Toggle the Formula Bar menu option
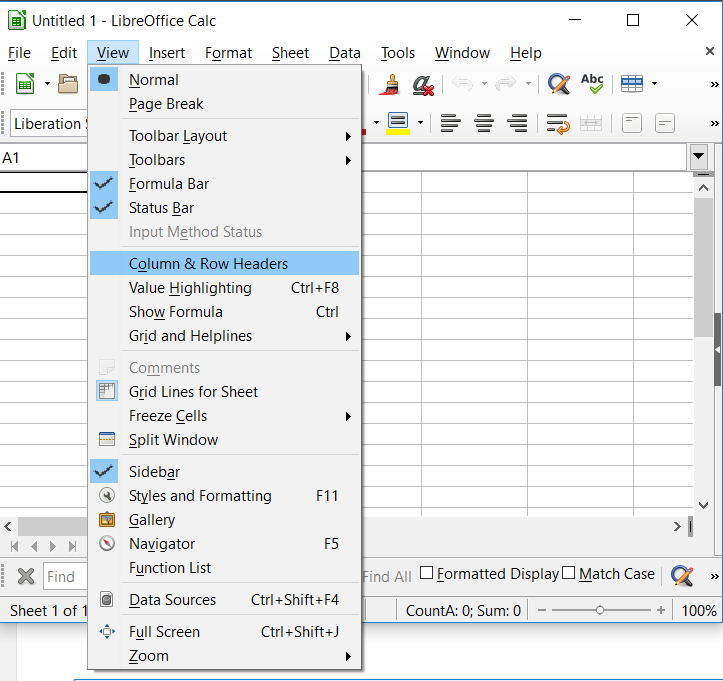Screen dimensions: 723x681 pos(224,184)
